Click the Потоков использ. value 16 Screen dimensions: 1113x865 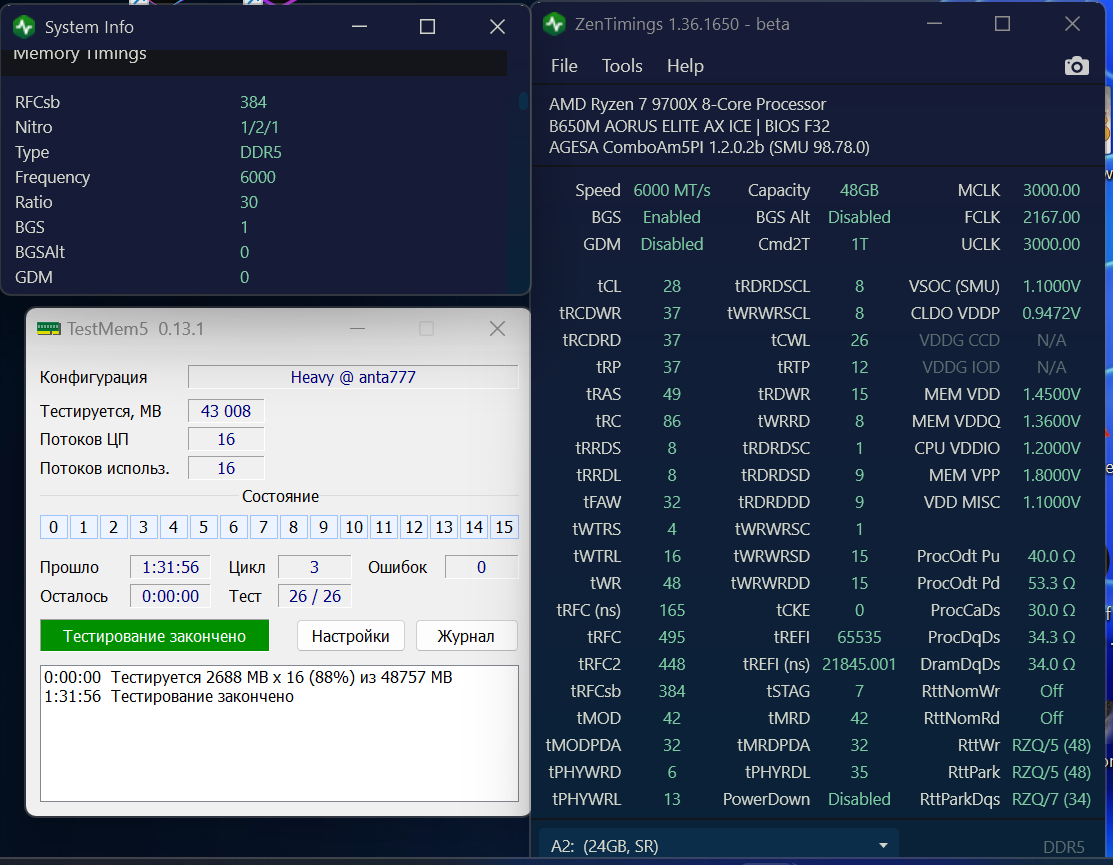coord(226,468)
